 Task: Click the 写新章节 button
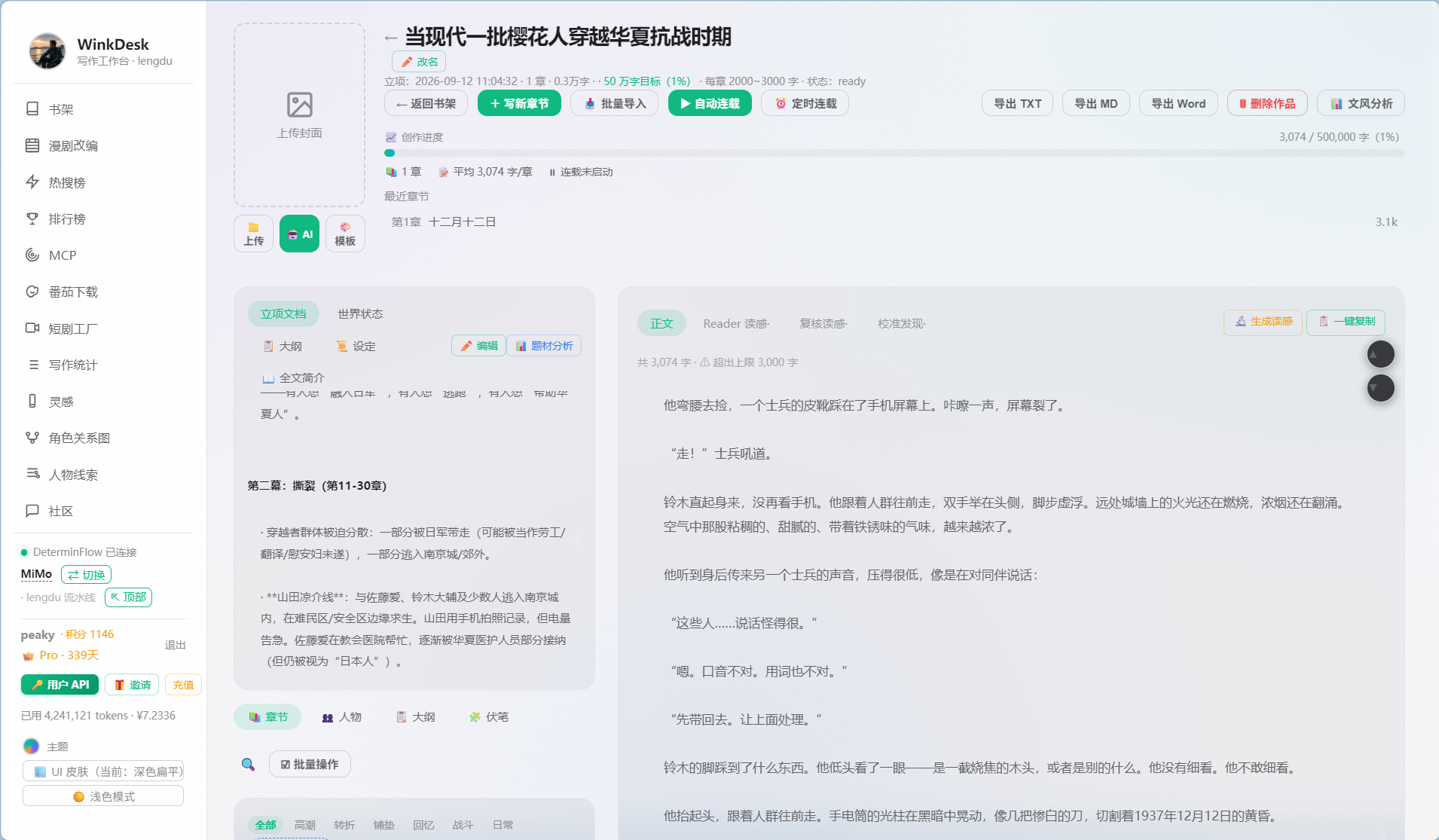pyautogui.click(x=519, y=103)
